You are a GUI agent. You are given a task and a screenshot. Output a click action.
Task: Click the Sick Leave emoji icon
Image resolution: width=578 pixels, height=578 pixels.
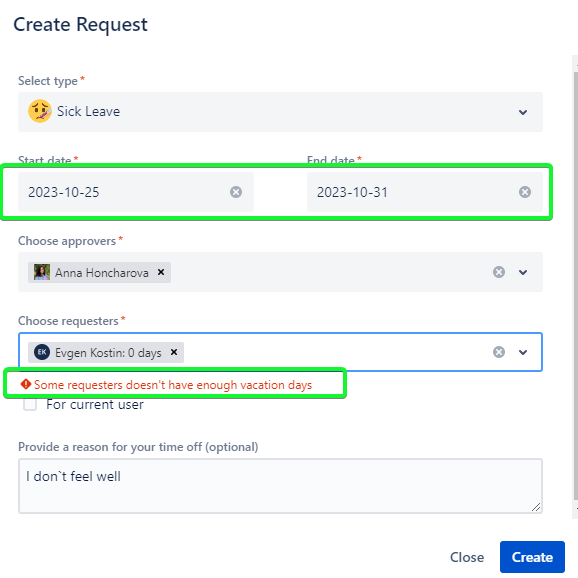(40, 111)
